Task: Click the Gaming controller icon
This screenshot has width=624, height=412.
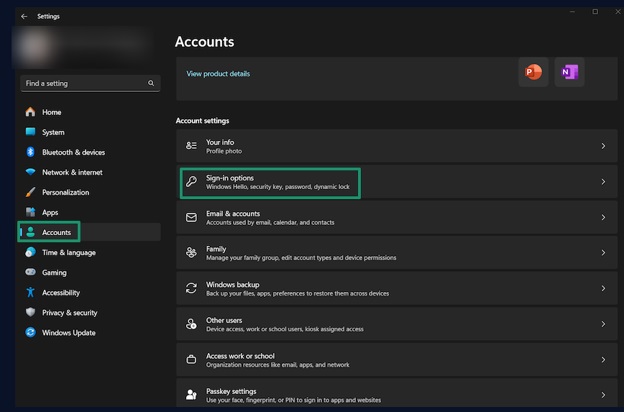Action: [x=30, y=272]
